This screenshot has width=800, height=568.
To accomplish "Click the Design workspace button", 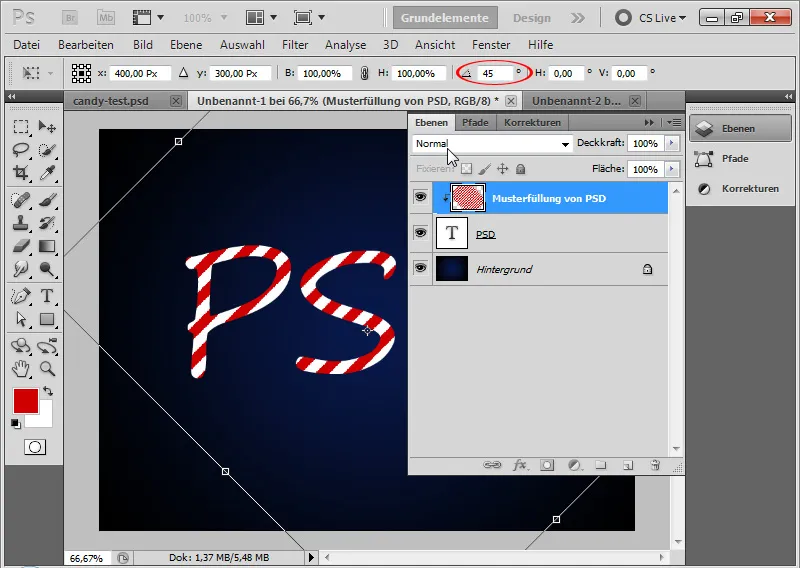I will pos(532,18).
